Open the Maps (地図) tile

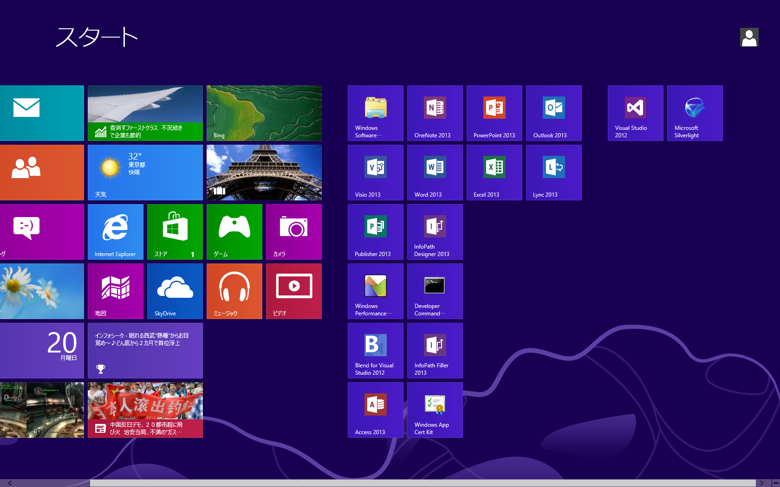(115, 291)
